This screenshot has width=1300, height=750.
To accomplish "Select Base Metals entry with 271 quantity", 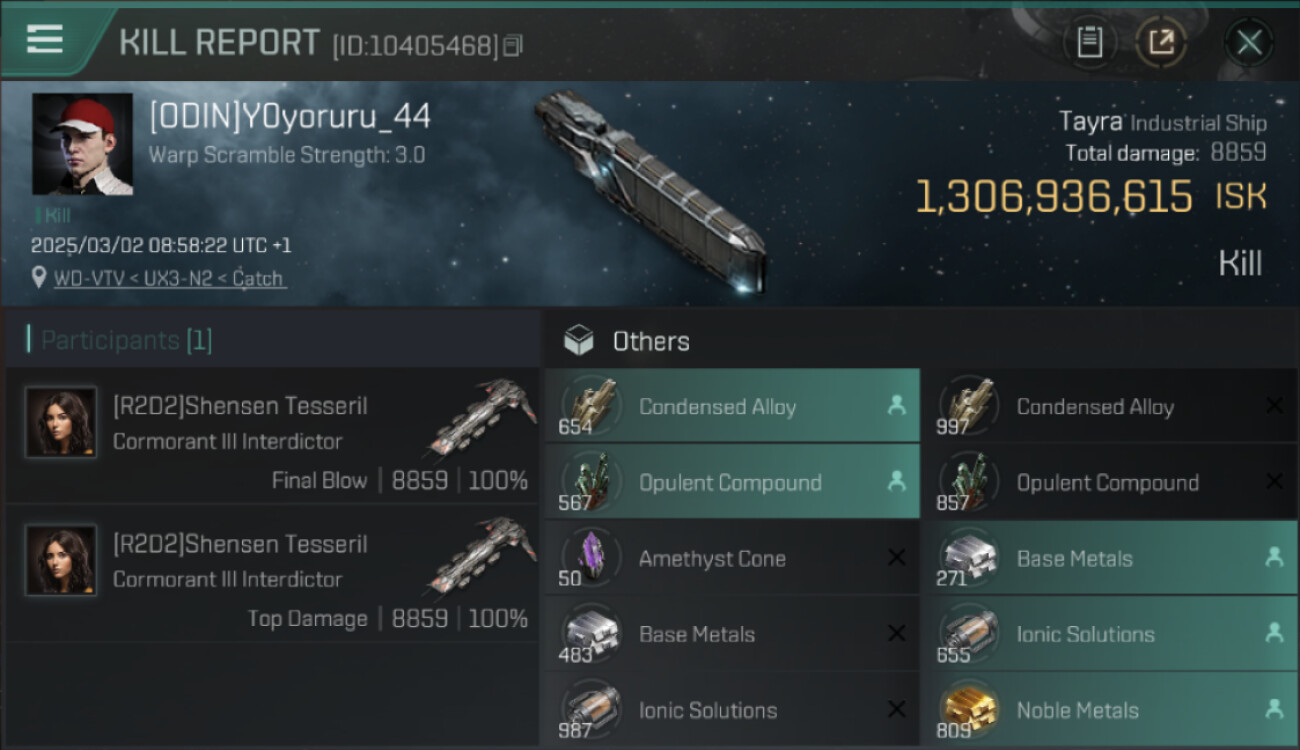I will tap(1110, 558).
